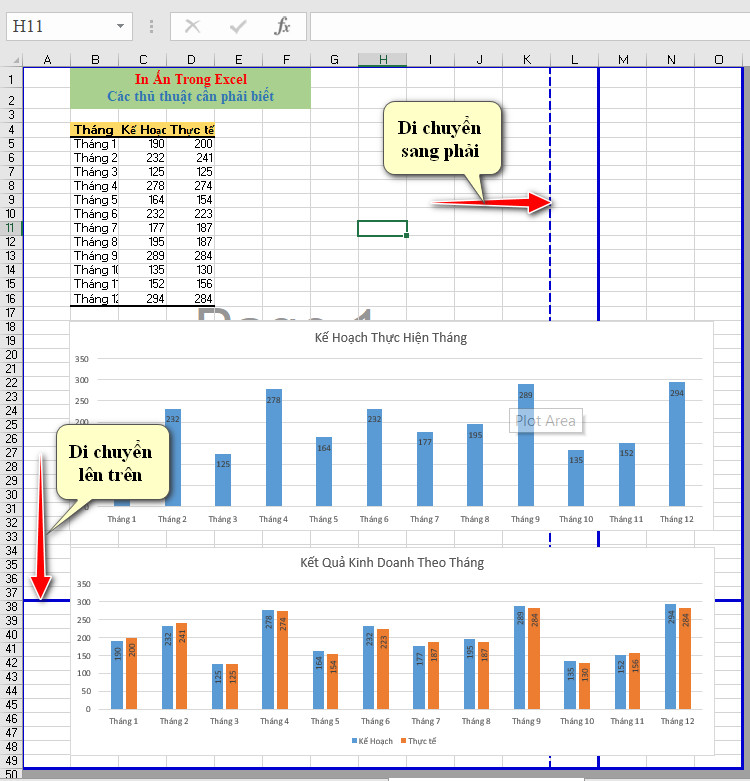Click the 'Thực tế' legend entry
The height and width of the screenshot is (781, 750).
point(418,741)
